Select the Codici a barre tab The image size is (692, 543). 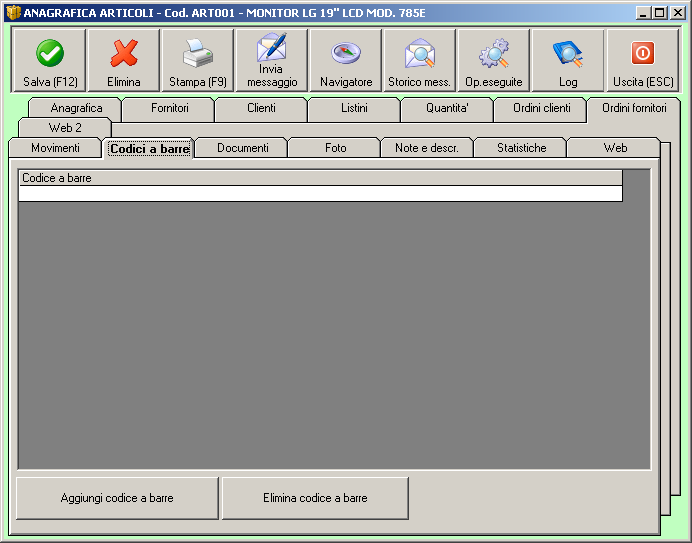click(150, 149)
